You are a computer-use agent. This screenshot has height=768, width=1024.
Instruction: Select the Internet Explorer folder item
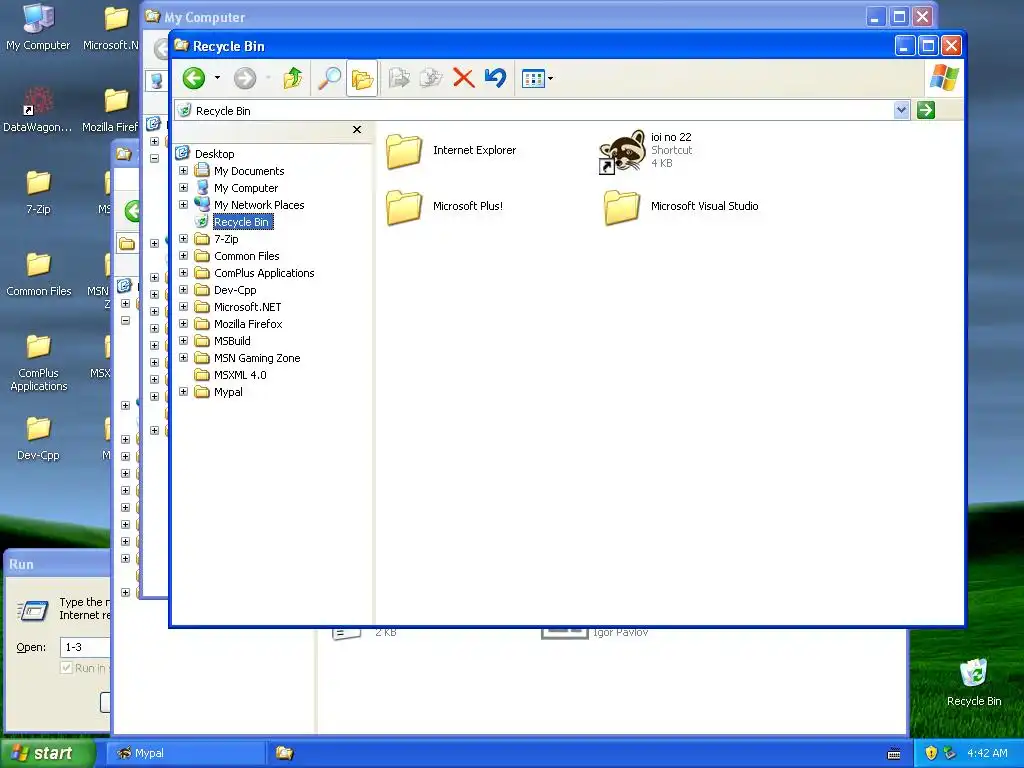(x=451, y=151)
